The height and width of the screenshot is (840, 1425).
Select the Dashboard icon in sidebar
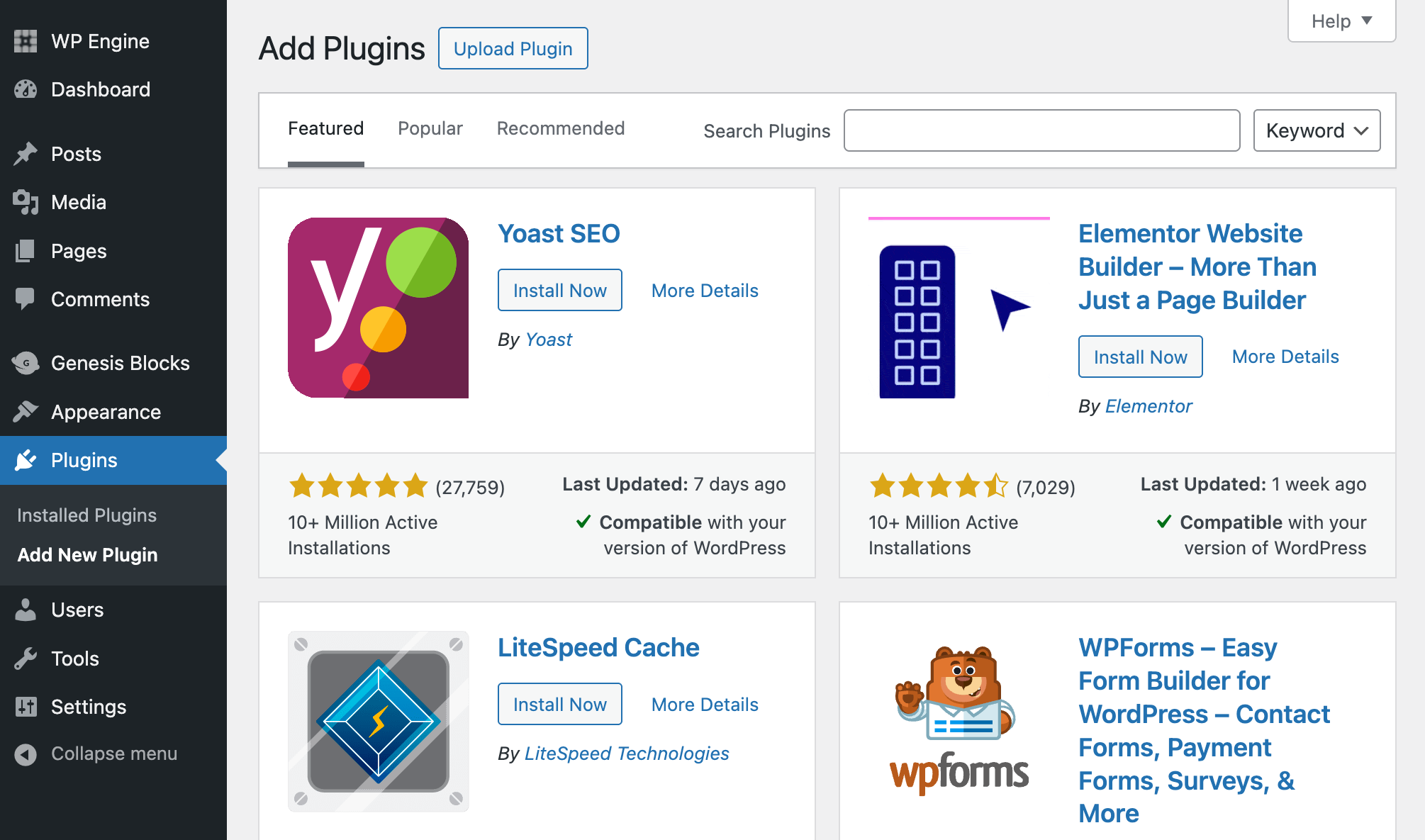(x=26, y=89)
